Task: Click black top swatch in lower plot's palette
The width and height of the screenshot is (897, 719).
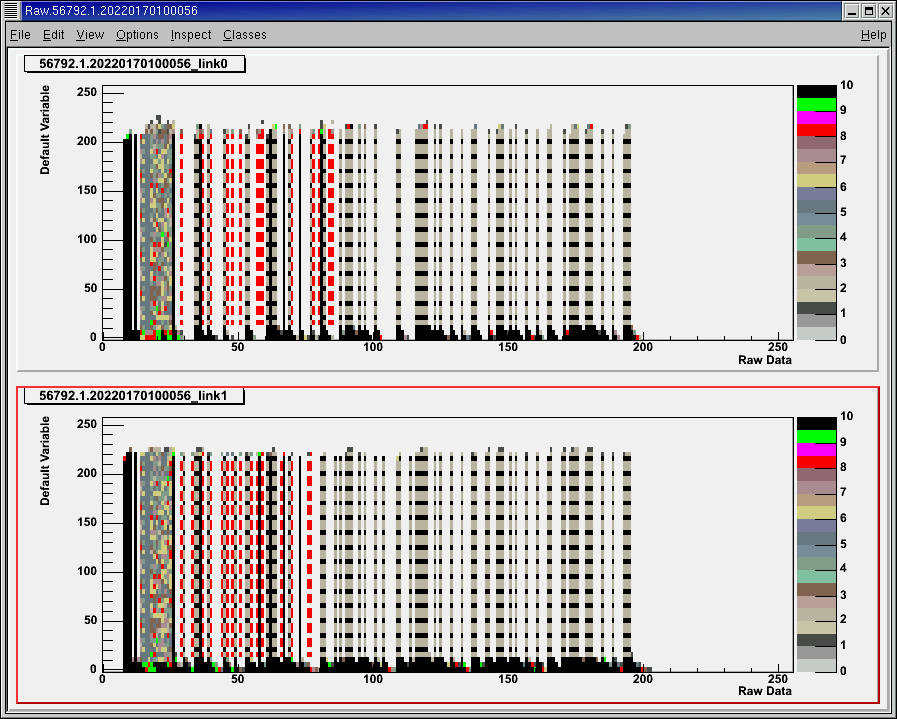Action: (x=816, y=423)
